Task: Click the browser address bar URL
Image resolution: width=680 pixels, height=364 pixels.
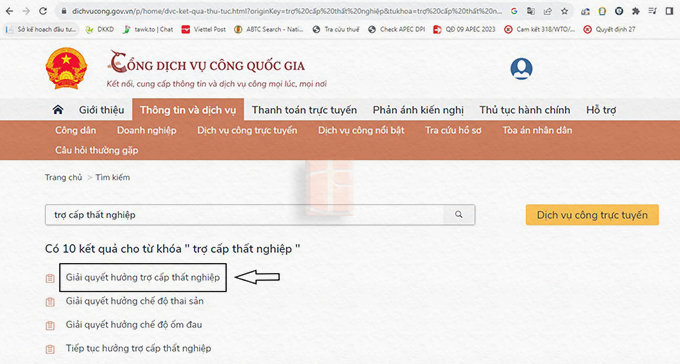Action: (286, 11)
